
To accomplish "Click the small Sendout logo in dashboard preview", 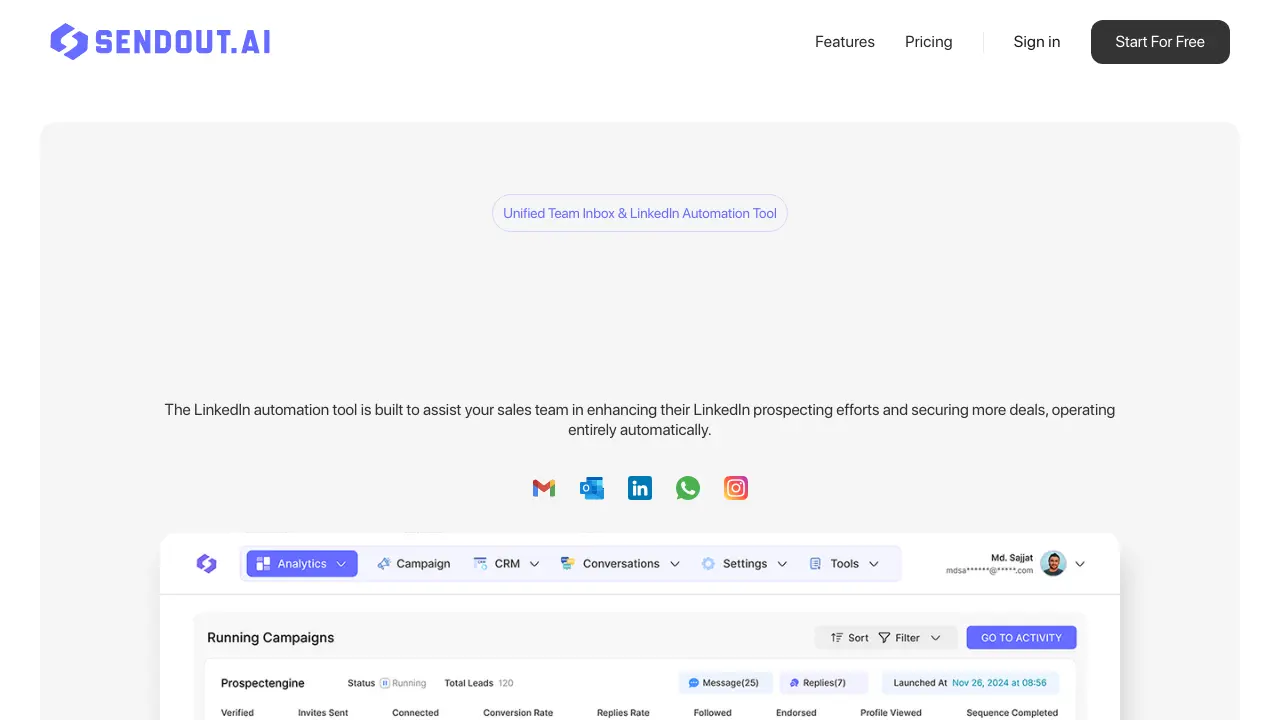I will click(207, 564).
